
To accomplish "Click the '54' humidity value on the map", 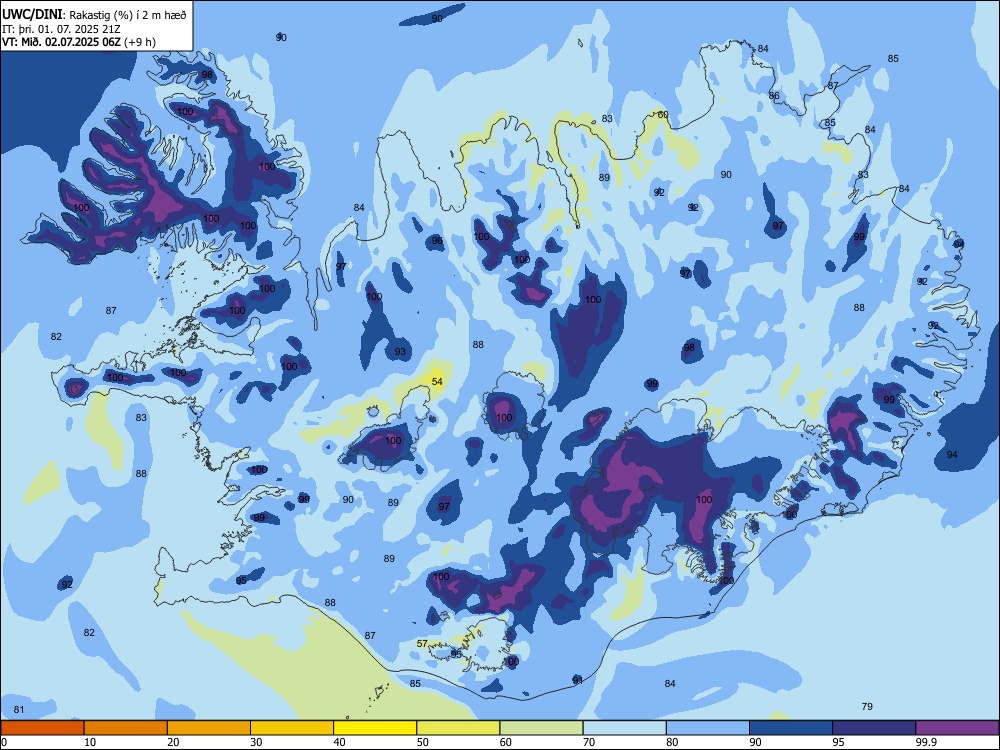I will pos(437,382).
